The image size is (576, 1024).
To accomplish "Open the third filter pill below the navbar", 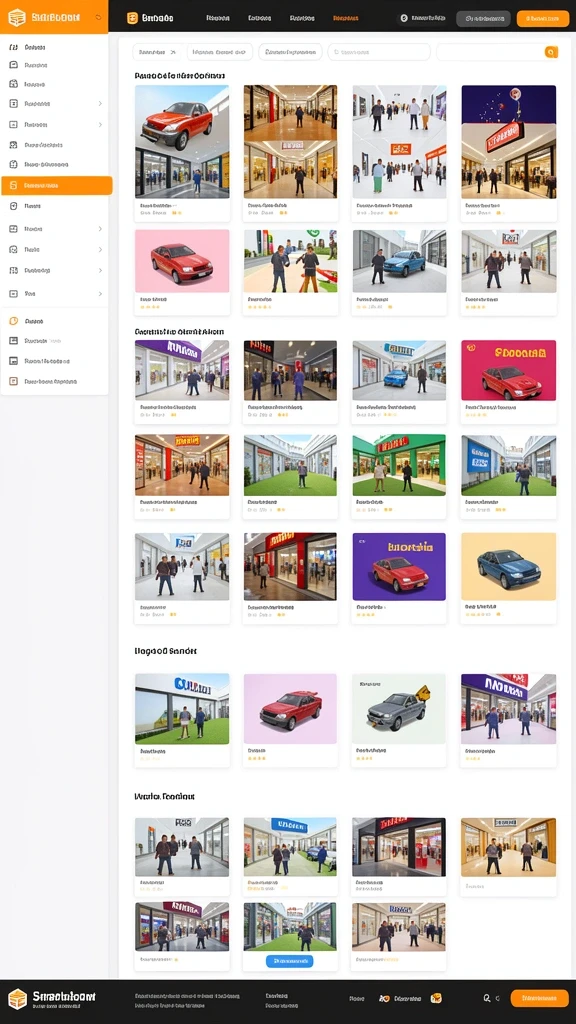I will tap(290, 52).
